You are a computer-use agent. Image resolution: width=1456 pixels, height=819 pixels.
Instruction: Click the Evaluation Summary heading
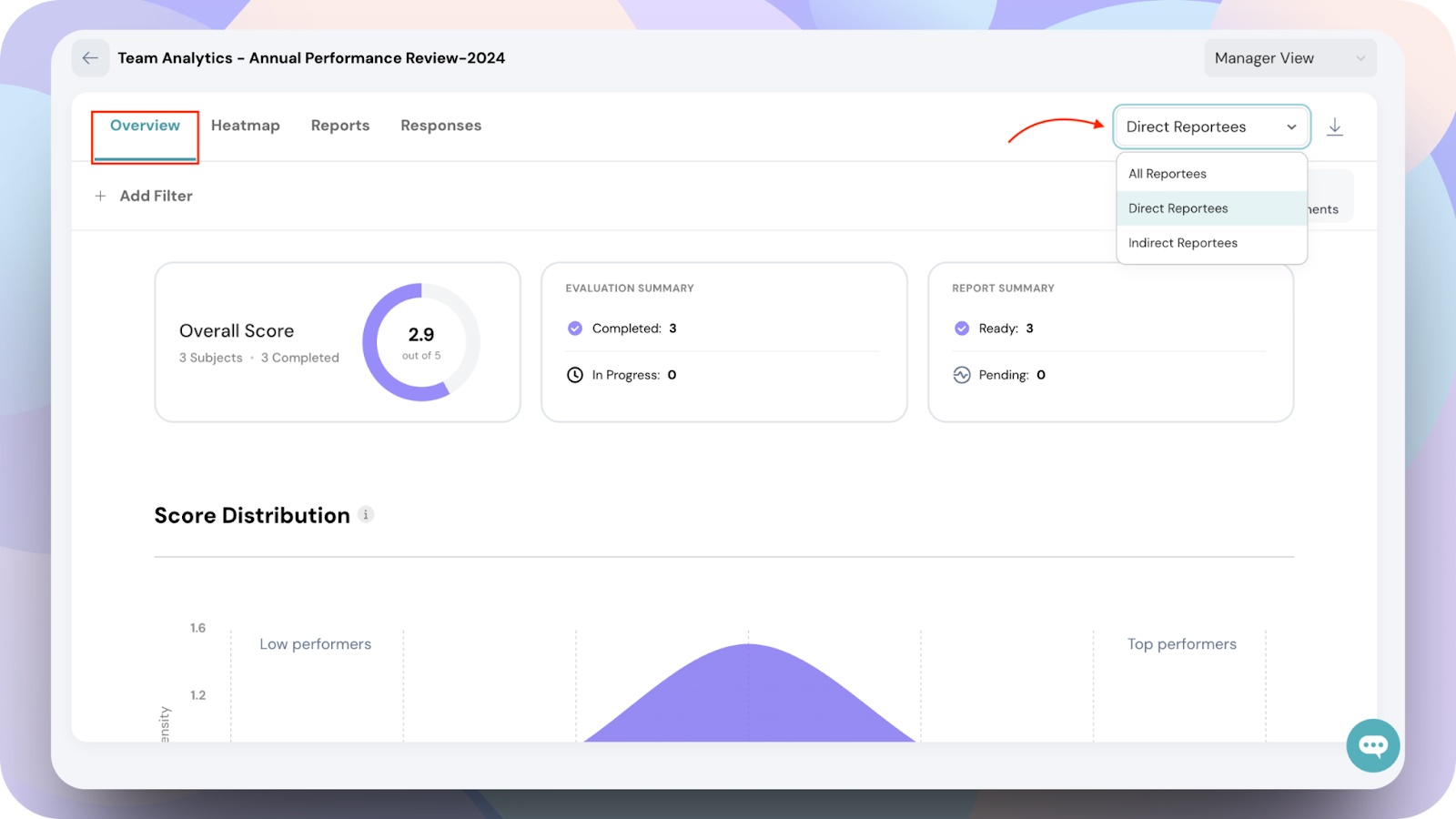point(630,288)
